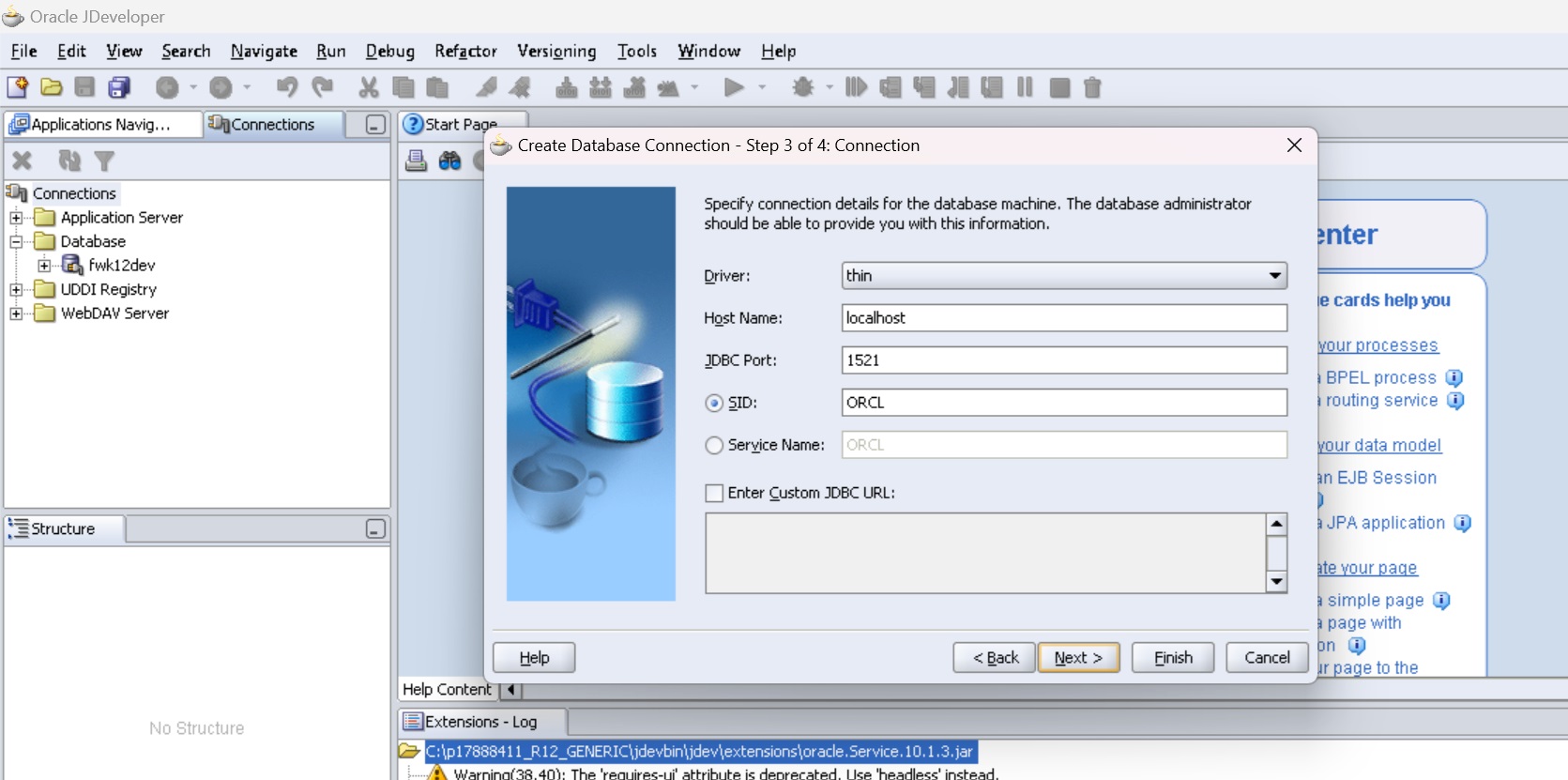Open the Navigate menu
1568x780 pixels.
(x=264, y=51)
